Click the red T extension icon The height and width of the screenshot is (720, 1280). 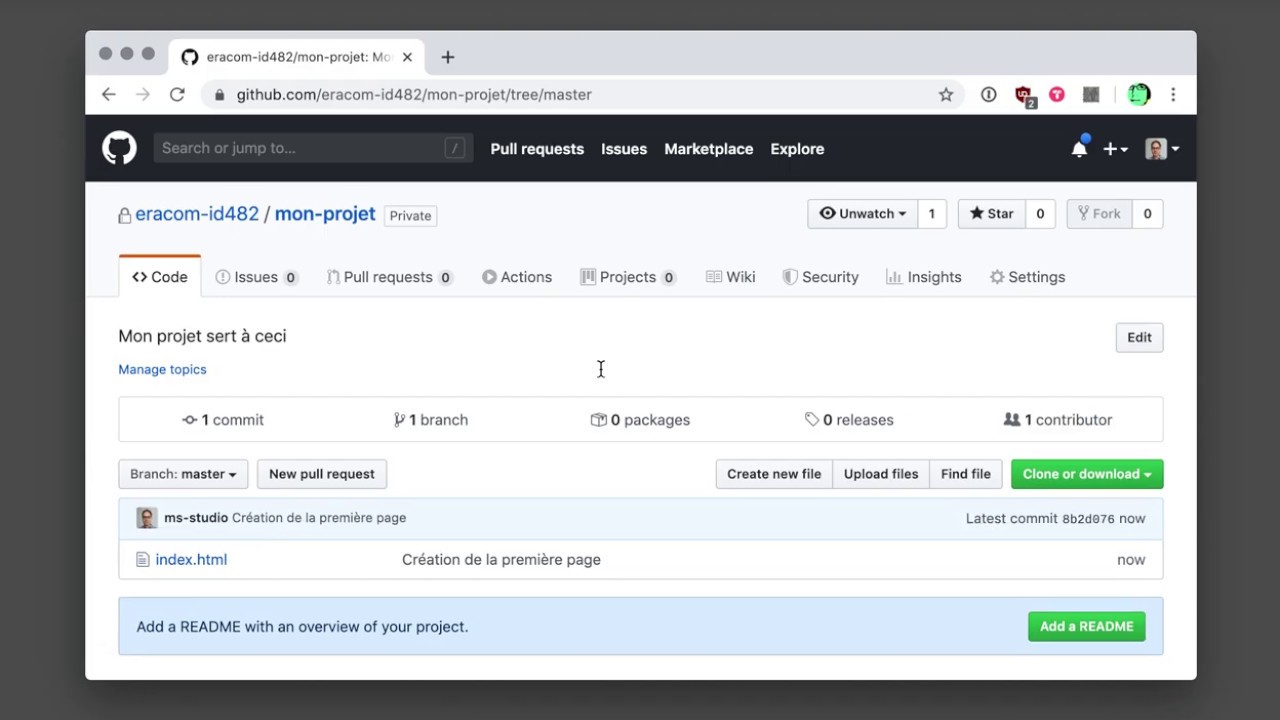click(1057, 94)
